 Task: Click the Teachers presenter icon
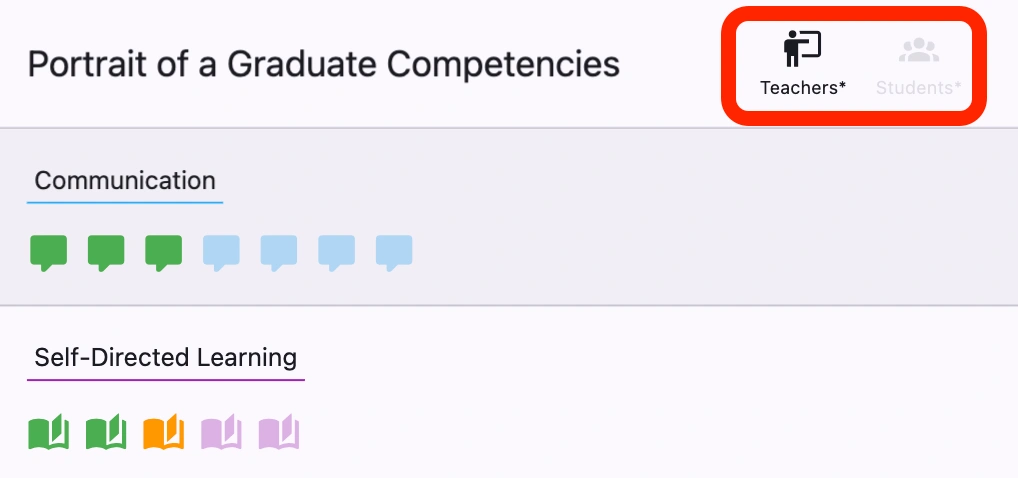click(802, 50)
